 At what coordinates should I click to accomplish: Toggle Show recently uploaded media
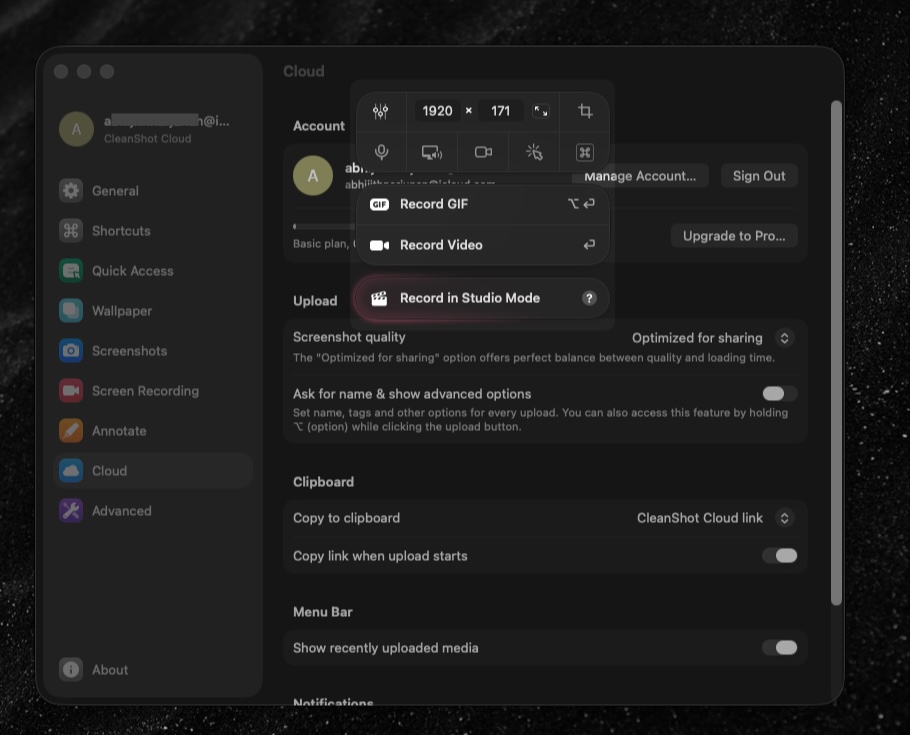779,647
